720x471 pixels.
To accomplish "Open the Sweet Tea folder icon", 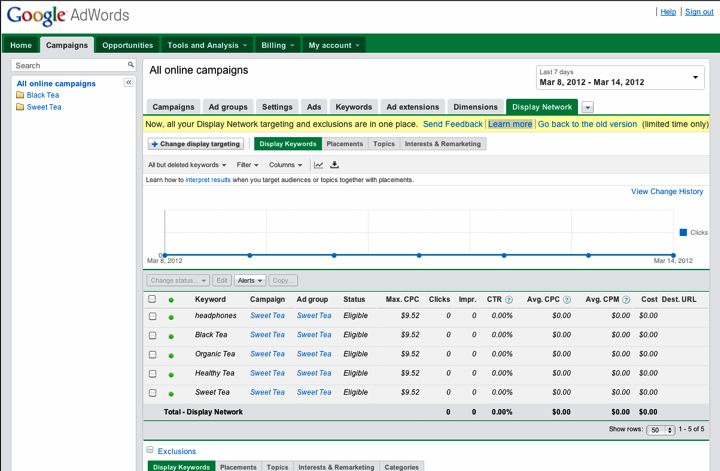I will point(20,107).
